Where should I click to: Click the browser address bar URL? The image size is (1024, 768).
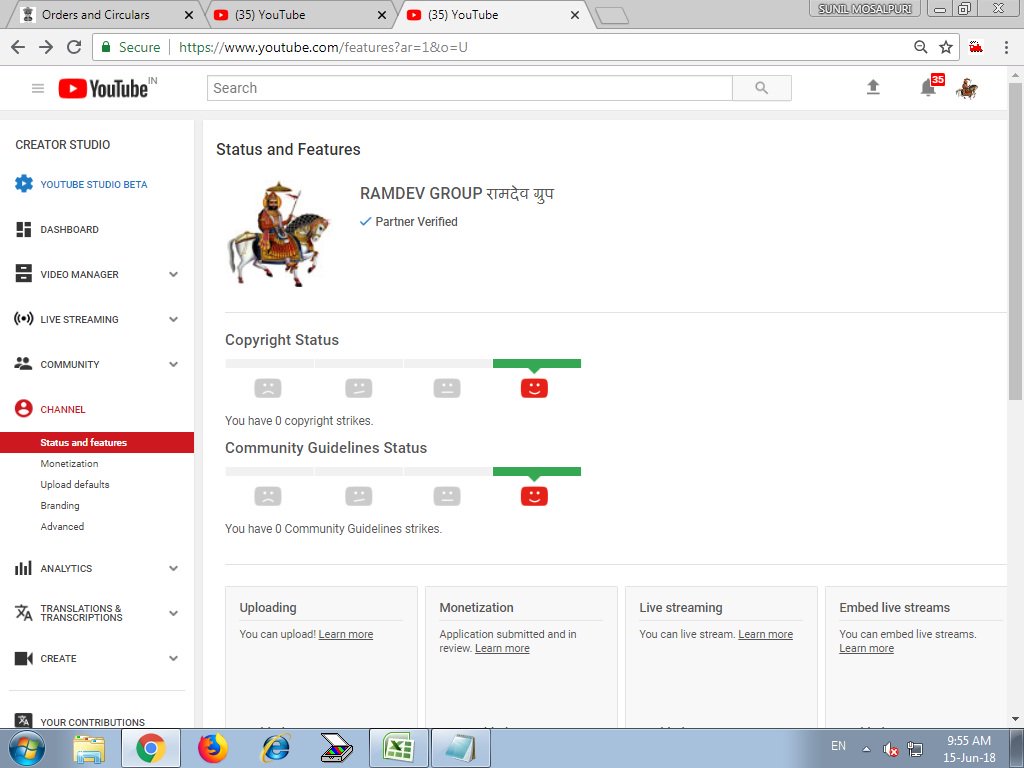tap(323, 47)
